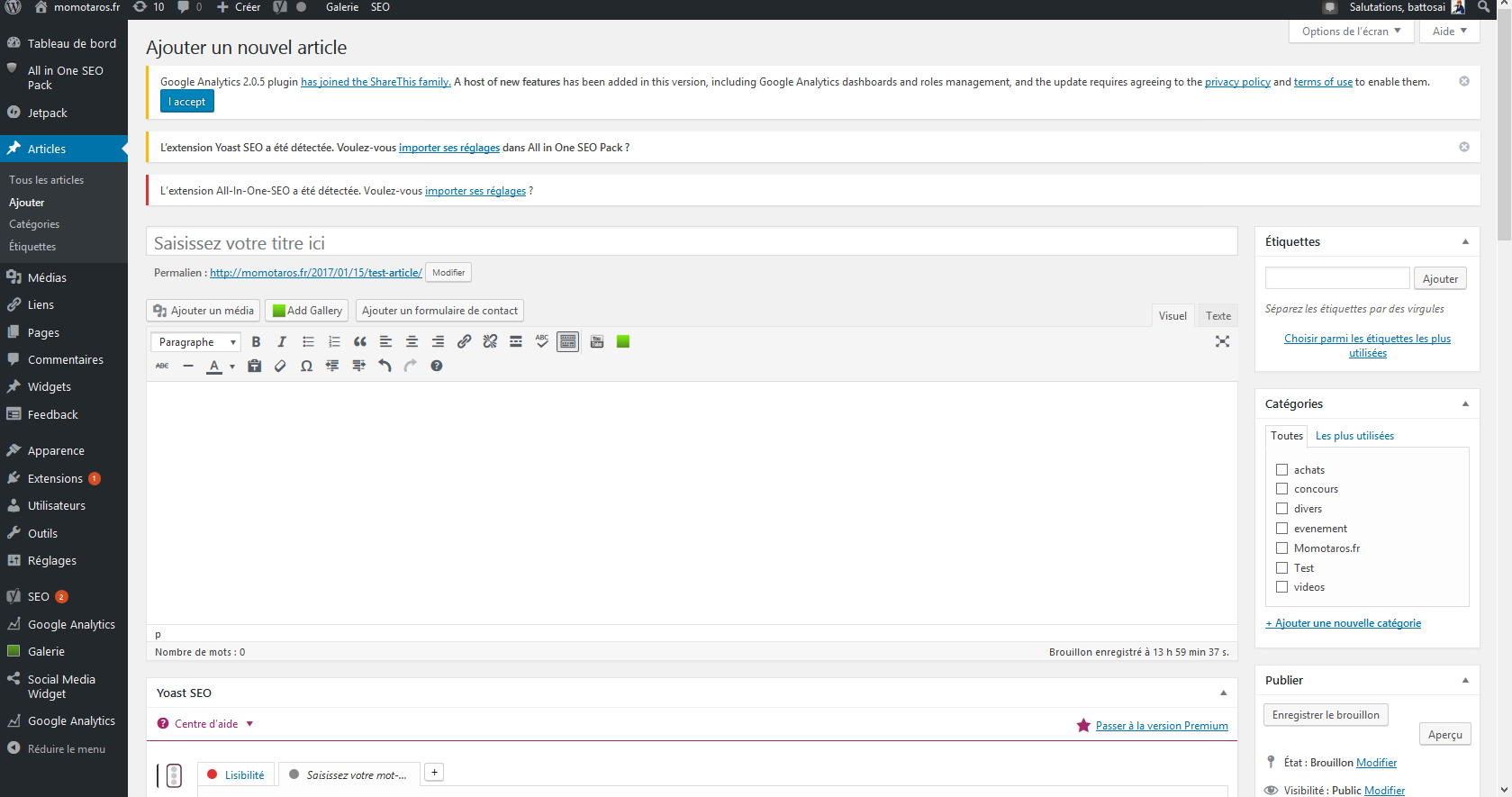This screenshot has height=797, width=1512.
Task: Click the green gallery toolbar icon
Action: 623,342
